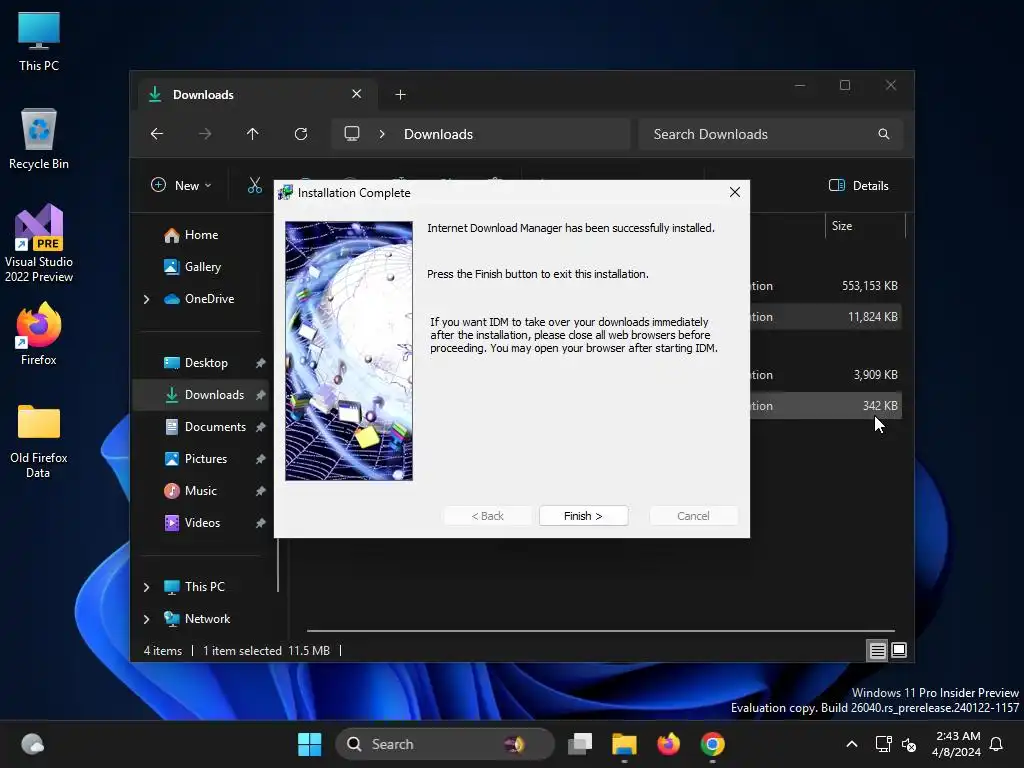Click the Search Downloads field
The image size is (1024, 768).
[x=771, y=134]
